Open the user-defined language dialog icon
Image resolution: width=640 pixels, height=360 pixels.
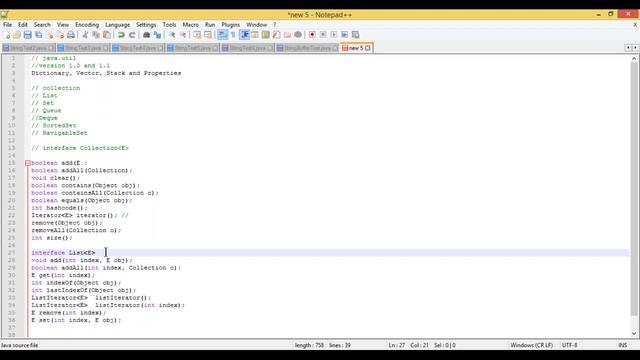[x=255, y=35]
